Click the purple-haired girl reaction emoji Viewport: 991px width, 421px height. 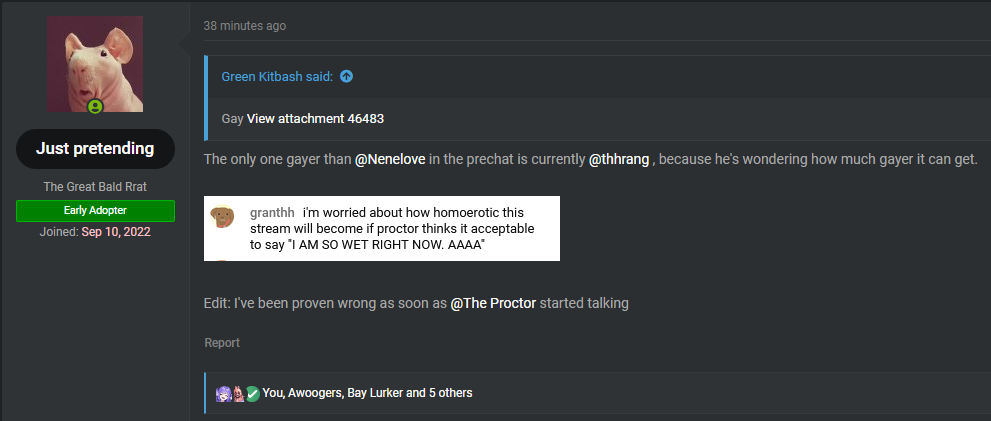click(224, 393)
